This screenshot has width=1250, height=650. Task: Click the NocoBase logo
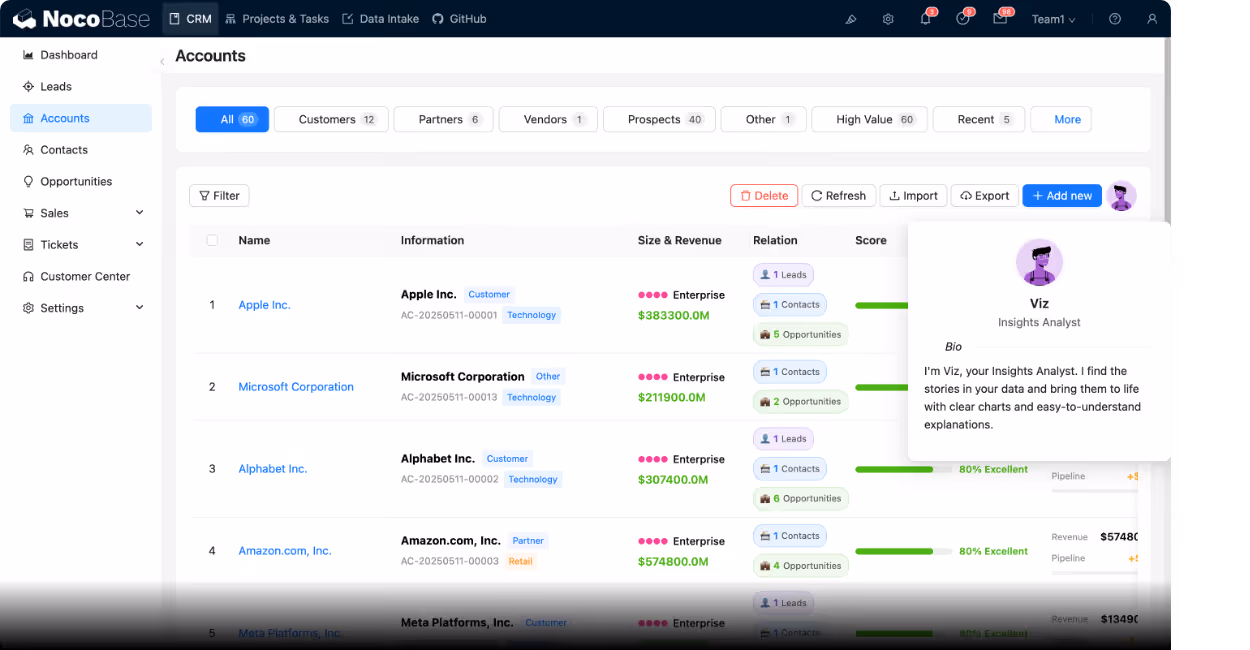pos(81,19)
